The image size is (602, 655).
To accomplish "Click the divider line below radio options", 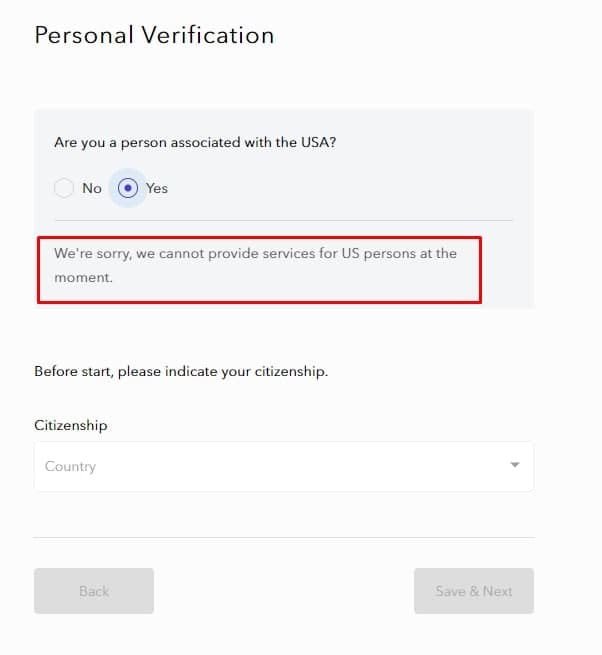I will point(283,220).
